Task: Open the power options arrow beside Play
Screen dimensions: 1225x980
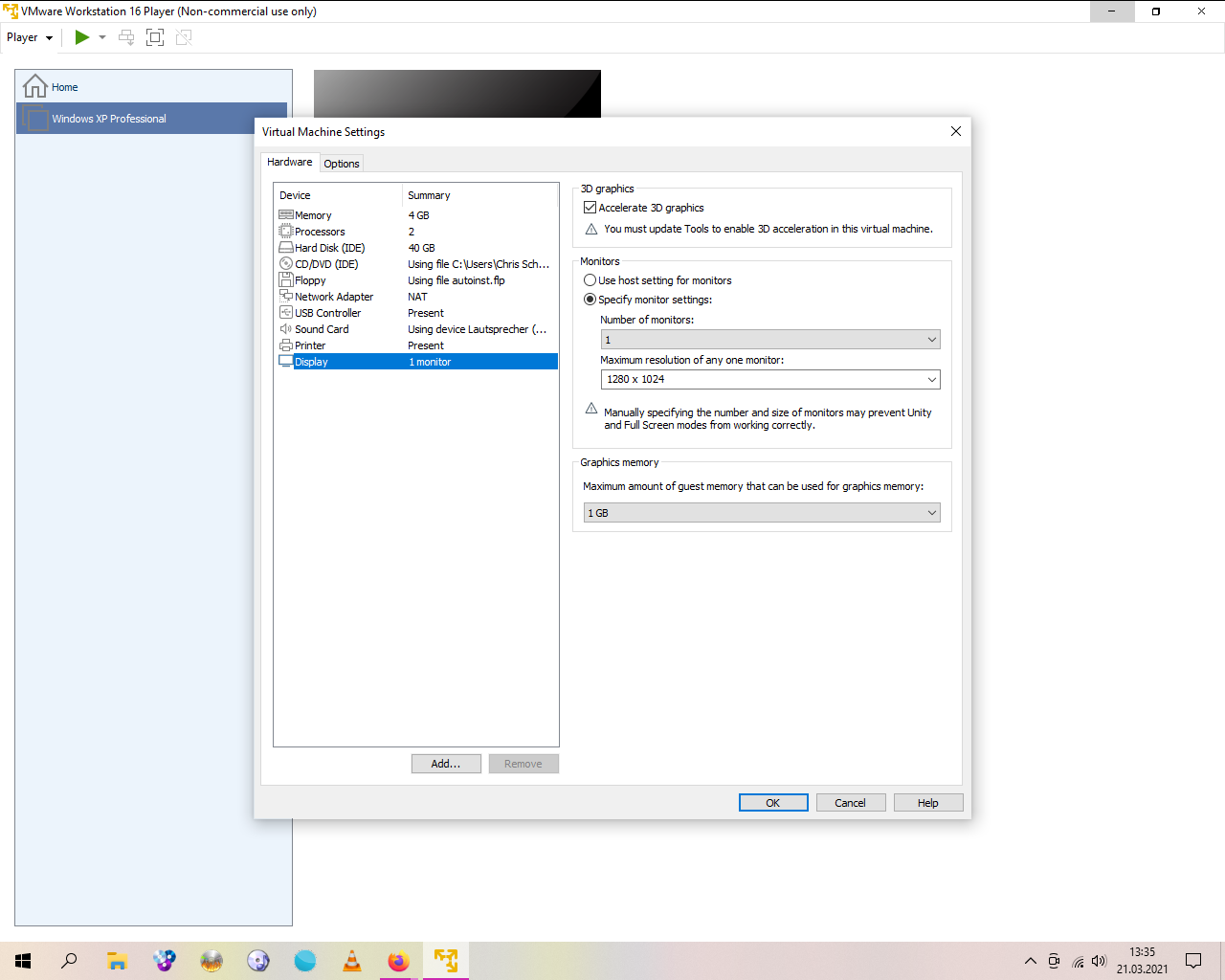Action: coord(102,37)
